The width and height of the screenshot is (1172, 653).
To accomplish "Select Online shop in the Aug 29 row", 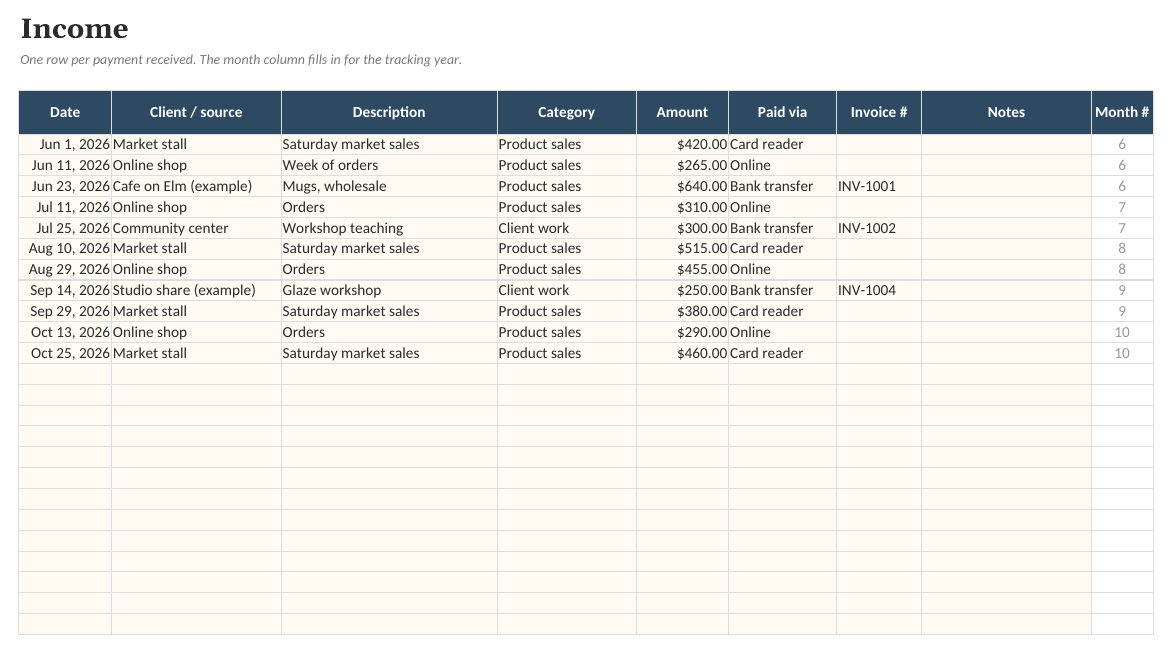I will coord(196,269).
